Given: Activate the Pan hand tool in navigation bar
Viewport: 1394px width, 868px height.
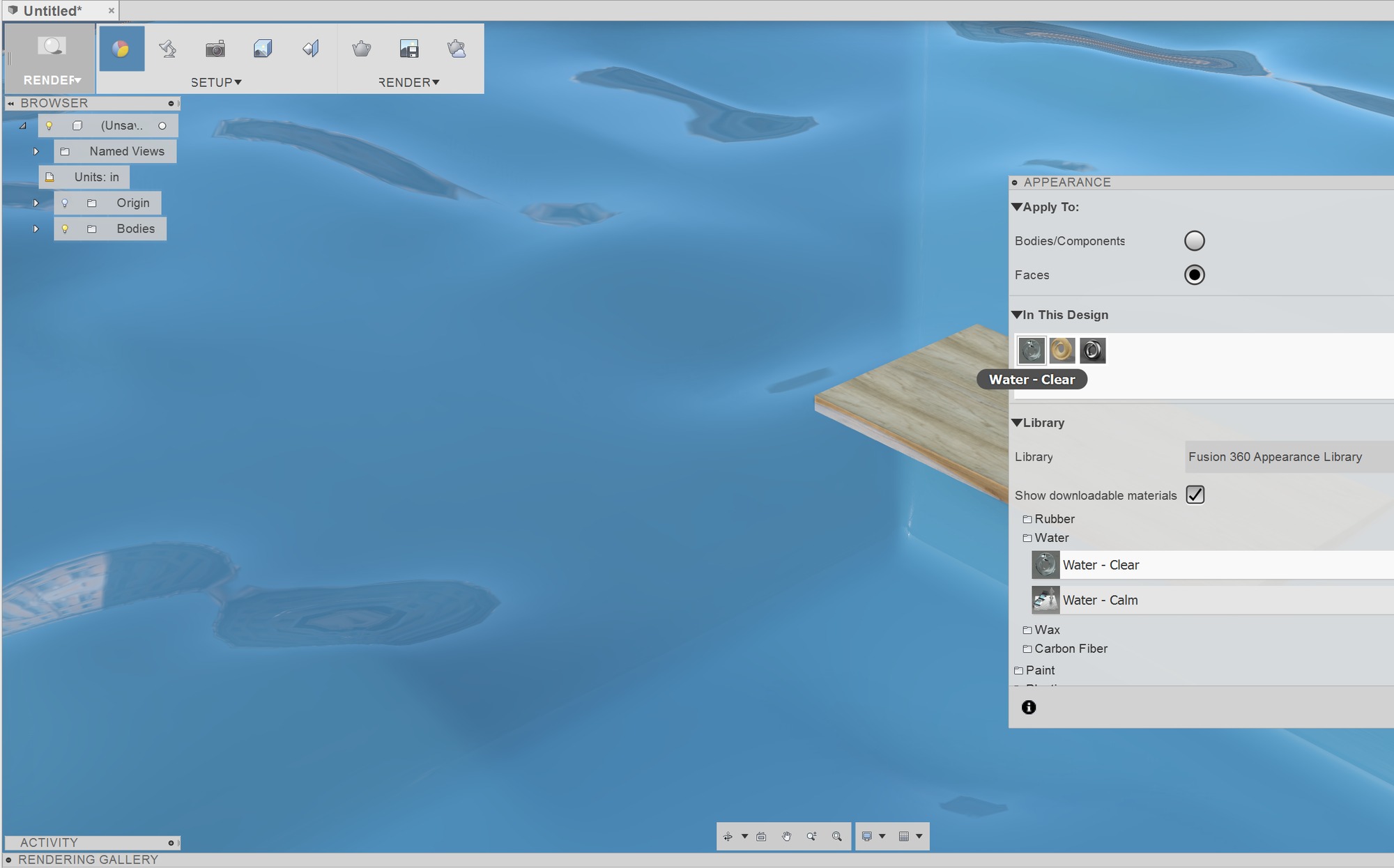Looking at the screenshot, I should point(787,836).
